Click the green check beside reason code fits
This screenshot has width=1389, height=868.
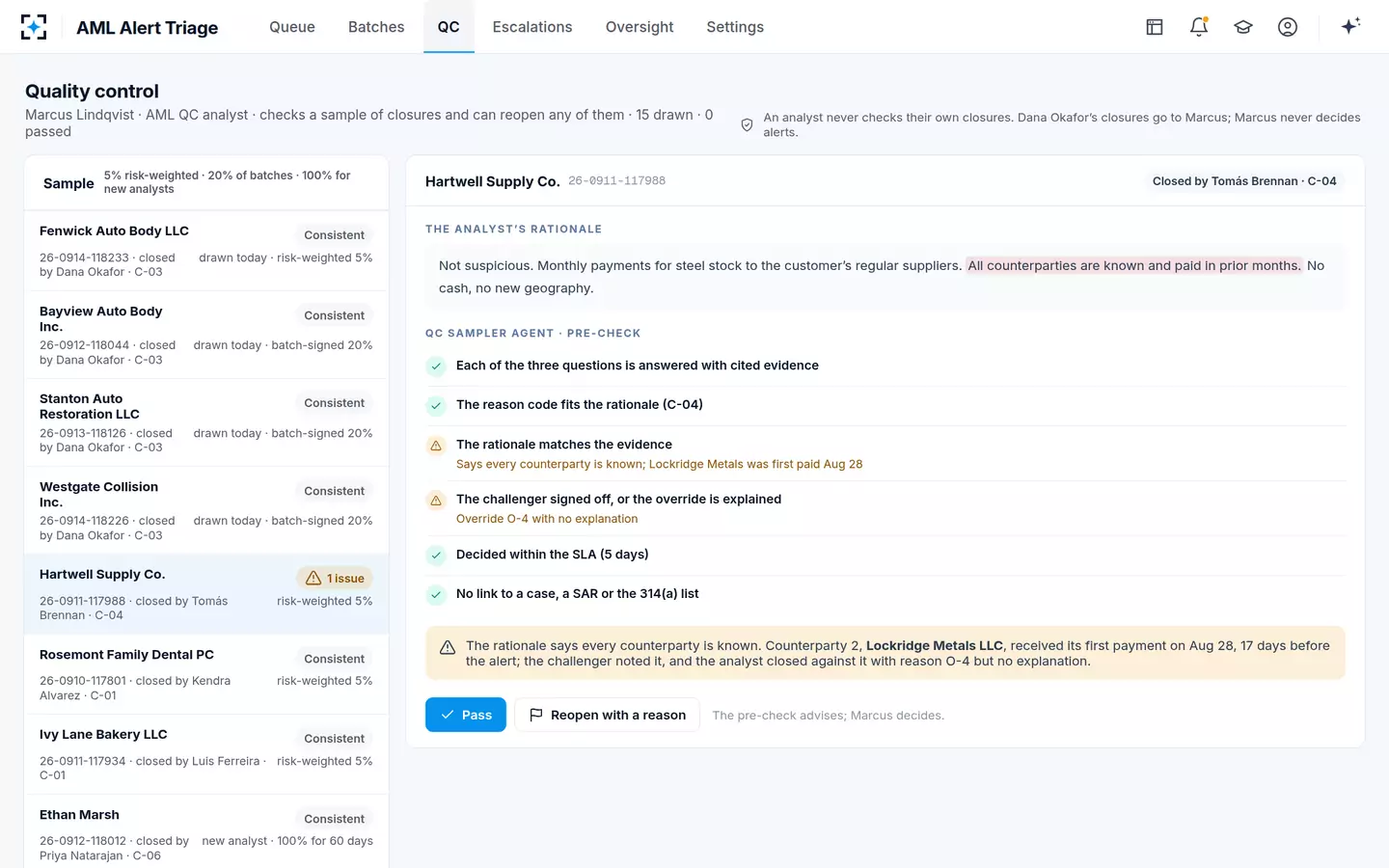(x=436, y=406)
